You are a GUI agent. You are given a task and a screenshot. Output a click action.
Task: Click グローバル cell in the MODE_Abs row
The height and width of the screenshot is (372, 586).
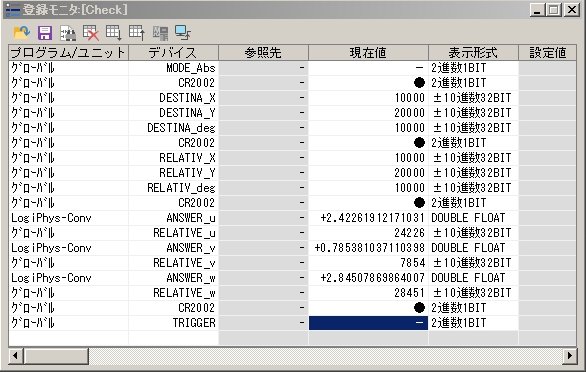click(x=68, y=68)
